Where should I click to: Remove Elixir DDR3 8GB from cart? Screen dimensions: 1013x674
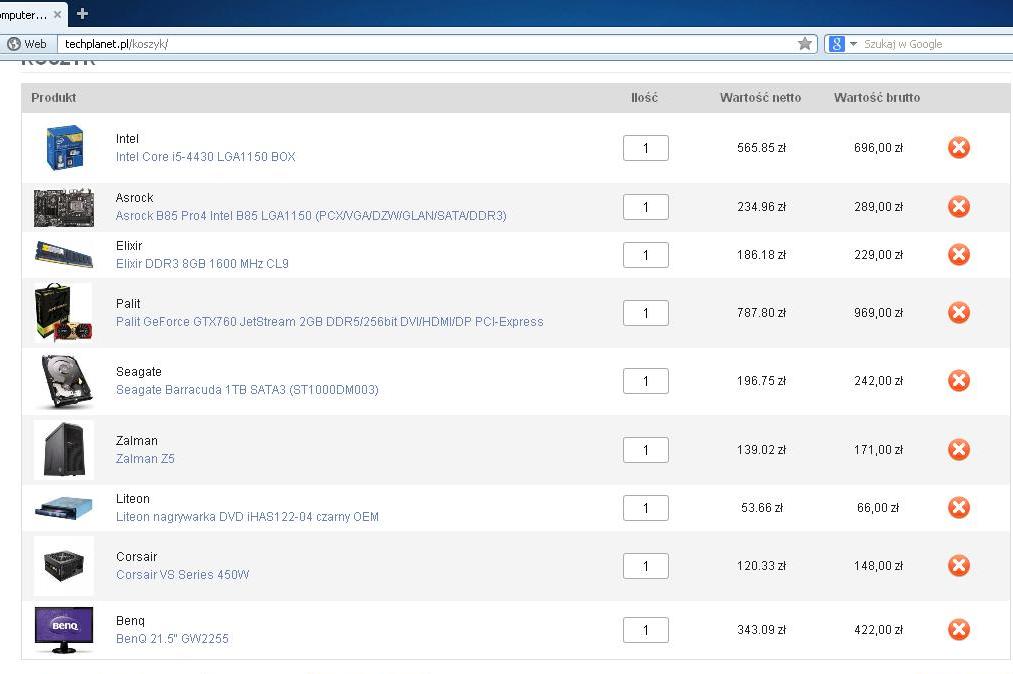tap(959, 254)
